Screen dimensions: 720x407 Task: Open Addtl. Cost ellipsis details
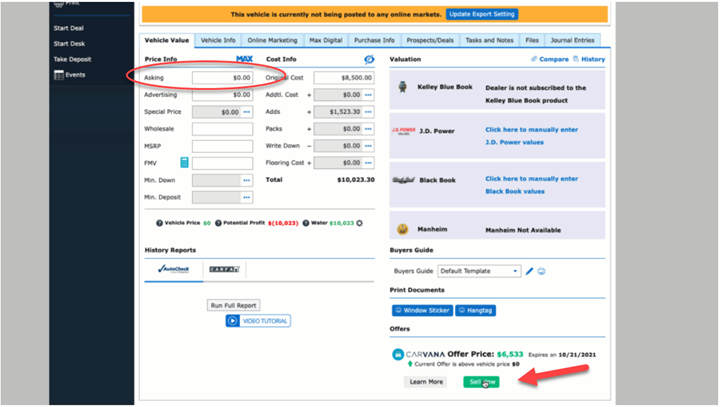(x=368, y=95)
